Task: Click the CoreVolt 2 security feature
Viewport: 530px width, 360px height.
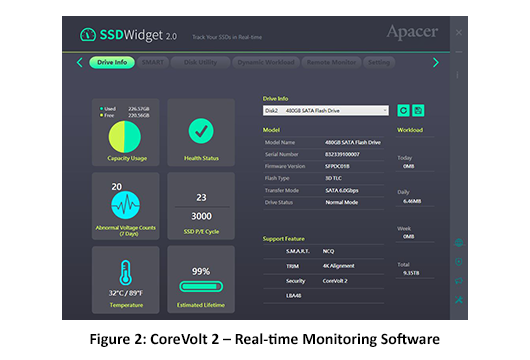Action: [x=335, y=281]
